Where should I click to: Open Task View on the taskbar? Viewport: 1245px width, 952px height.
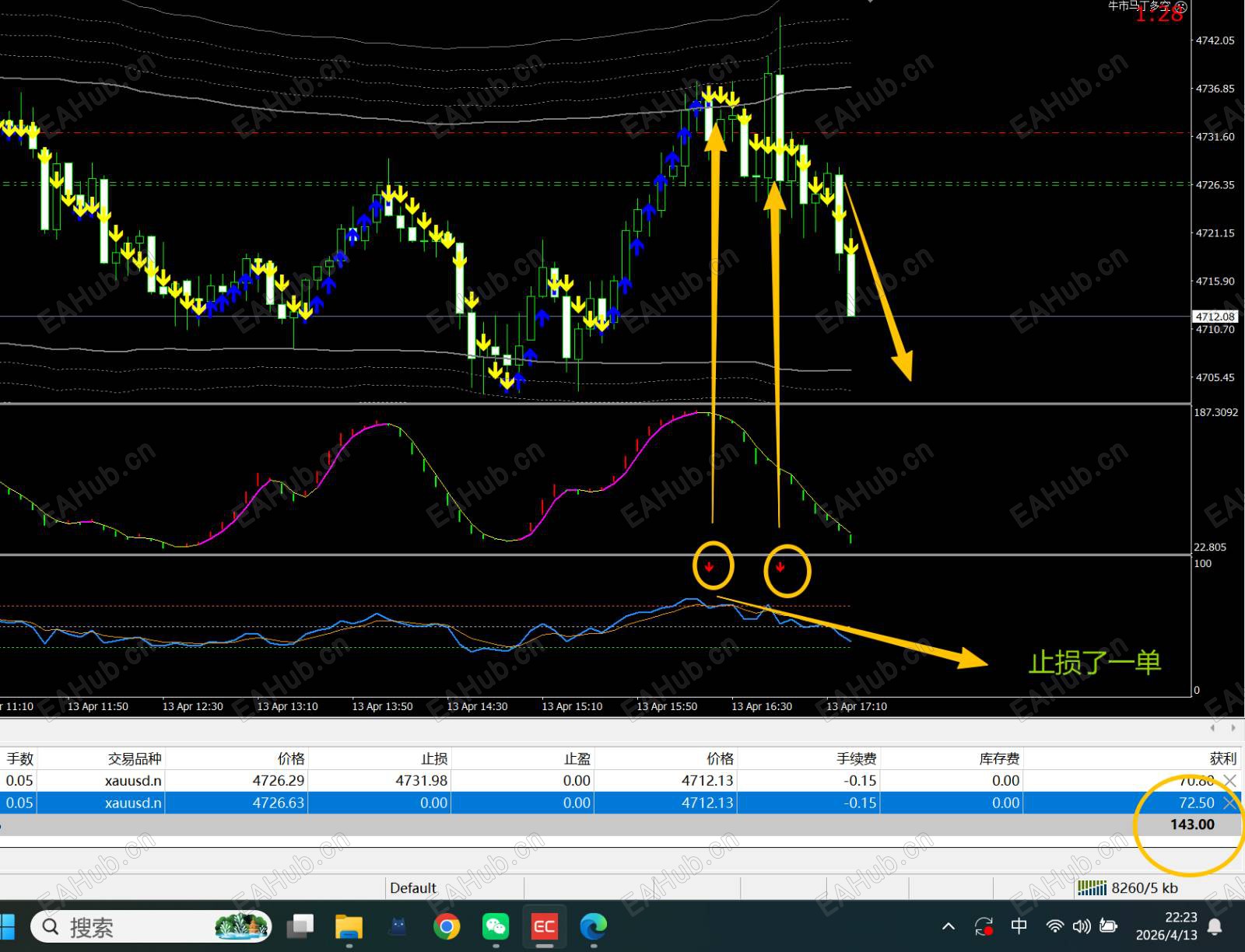coord(300,926)
